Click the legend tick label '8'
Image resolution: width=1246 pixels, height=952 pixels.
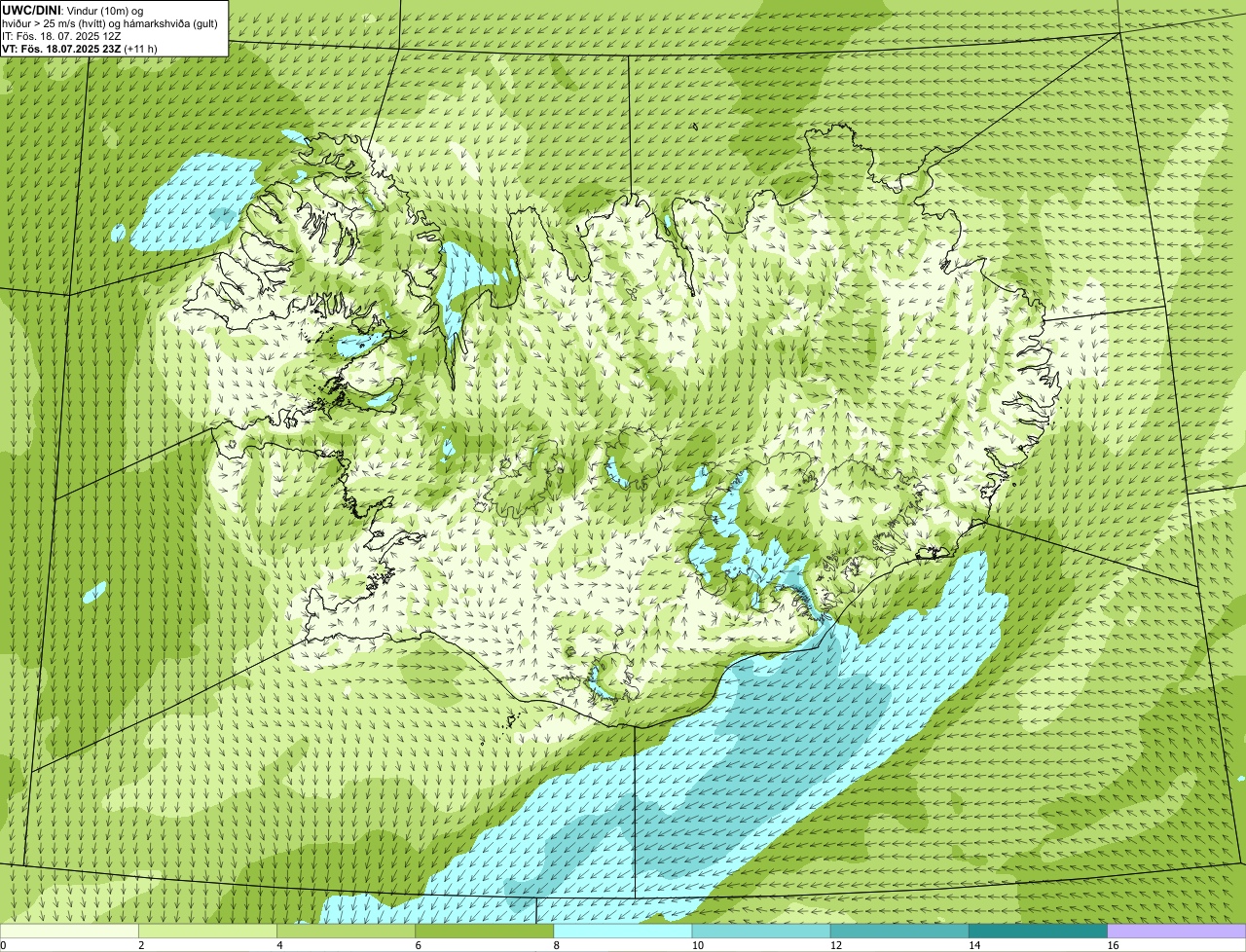coord(557,945)
